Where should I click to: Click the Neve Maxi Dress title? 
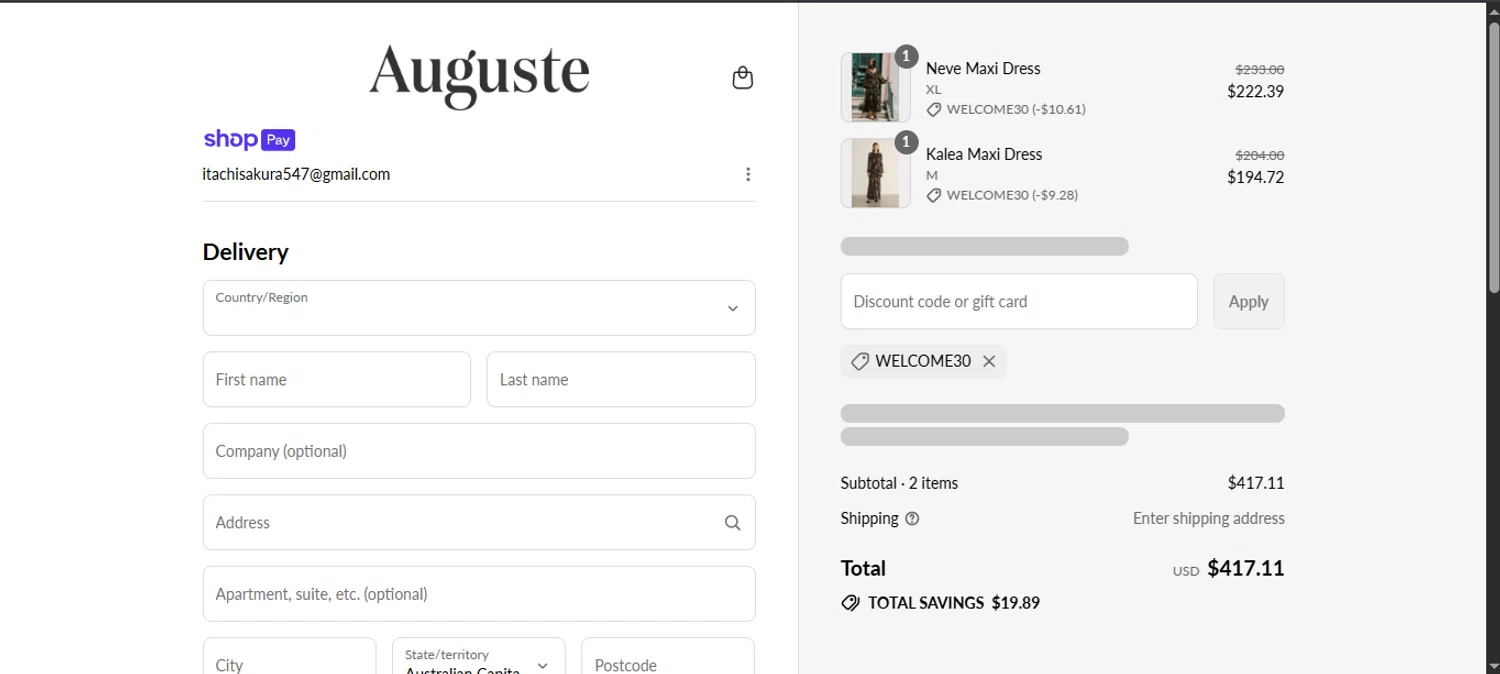tap(983, 68)
